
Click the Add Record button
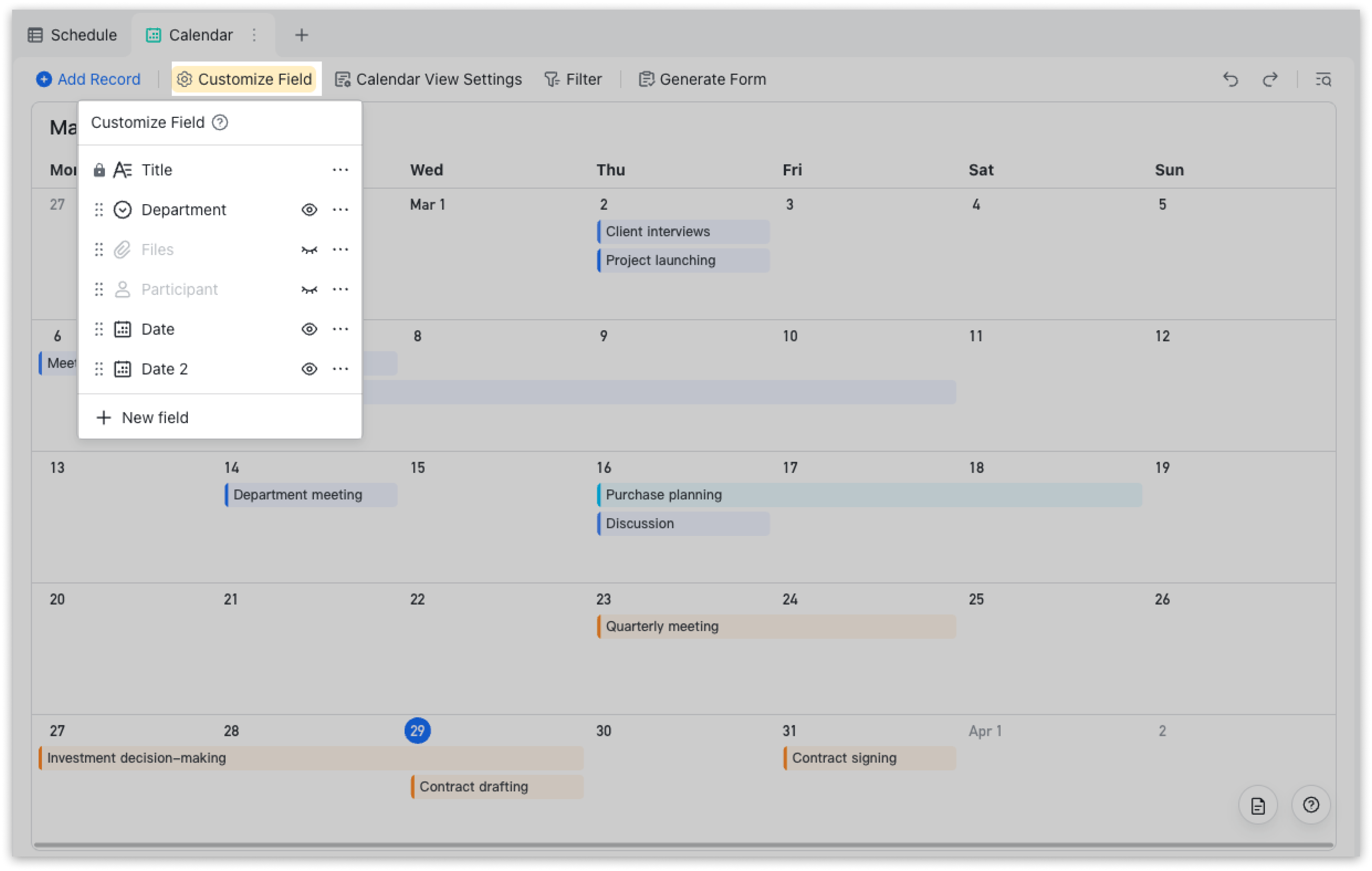coord(89,79)
